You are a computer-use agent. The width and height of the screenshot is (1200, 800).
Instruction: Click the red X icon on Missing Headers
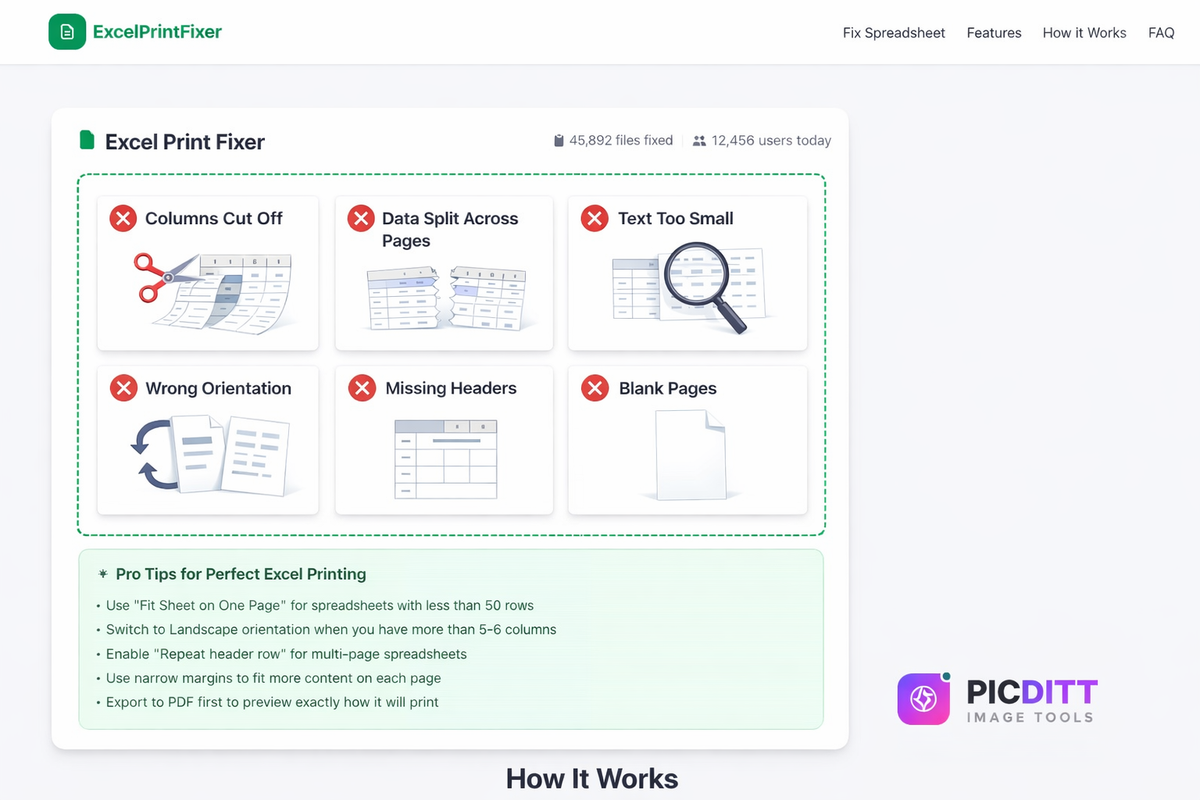click(361, 388)
